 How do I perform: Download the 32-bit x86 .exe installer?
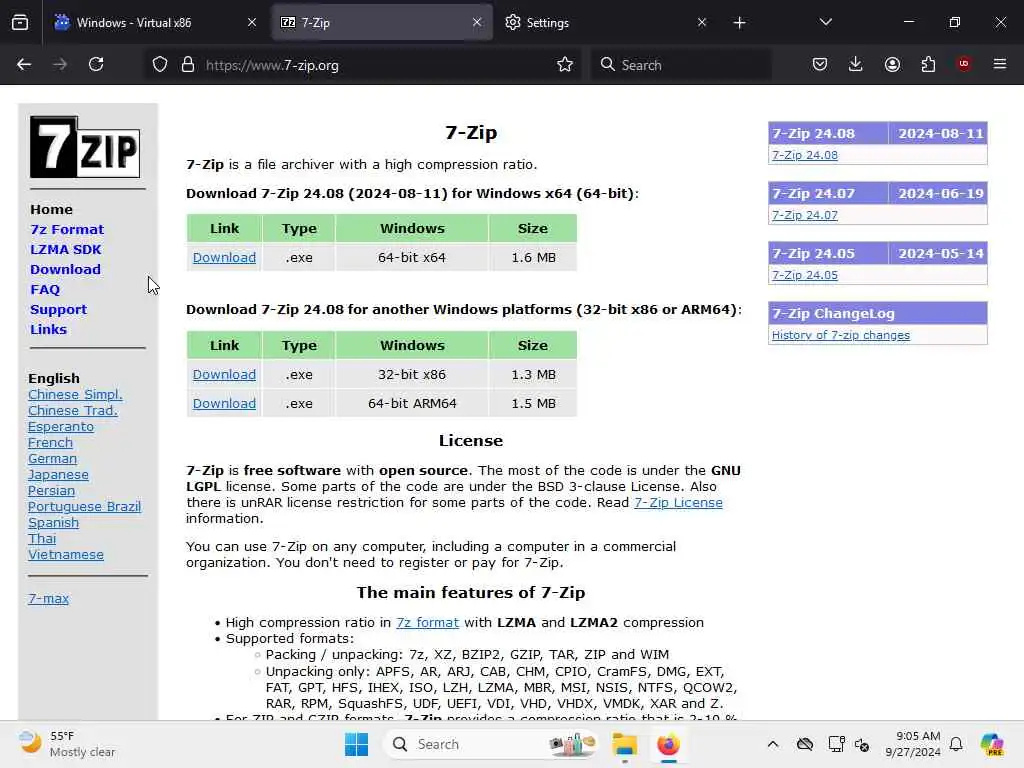click(x=224, y=374)
